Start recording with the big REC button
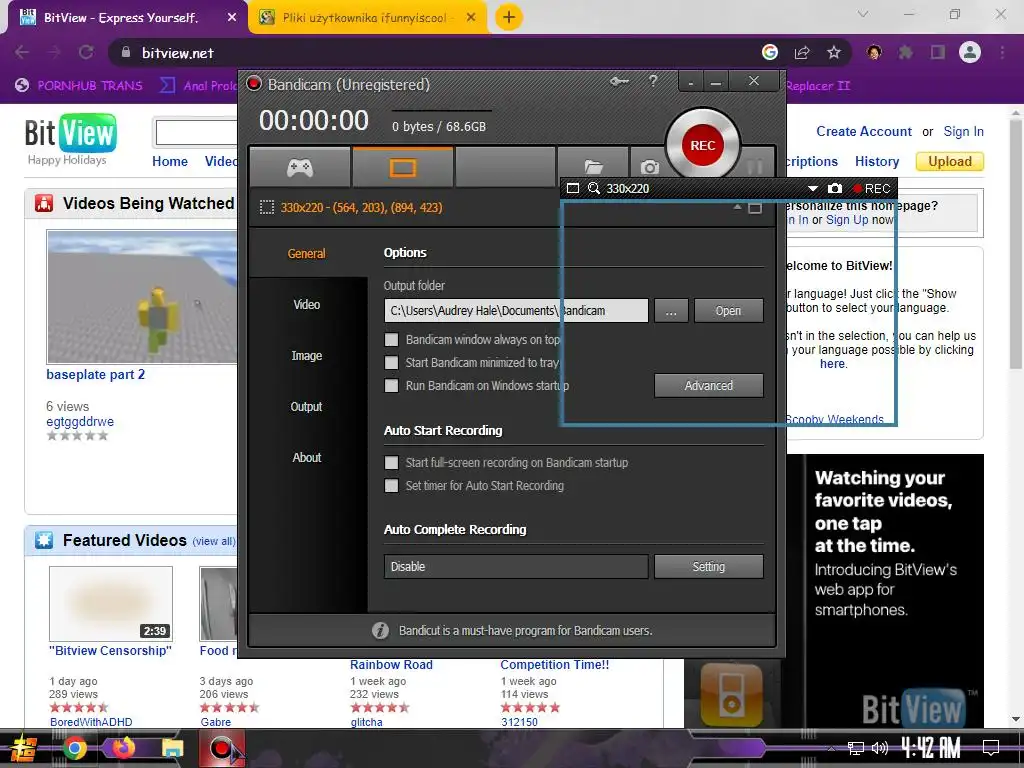Viewport: 1024px width, 768px height. click(703, 145)
